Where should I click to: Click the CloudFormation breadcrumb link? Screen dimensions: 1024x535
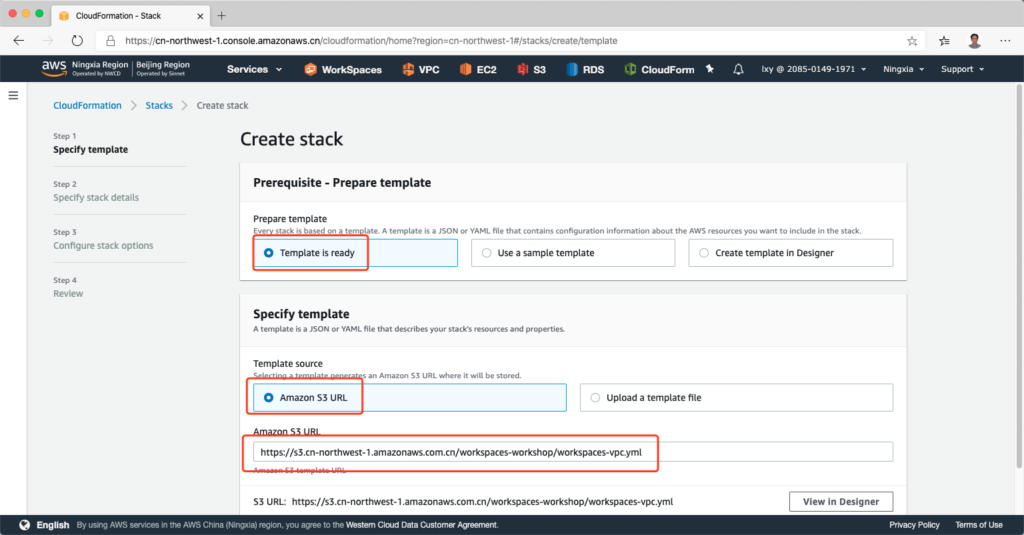coord(87,105)
